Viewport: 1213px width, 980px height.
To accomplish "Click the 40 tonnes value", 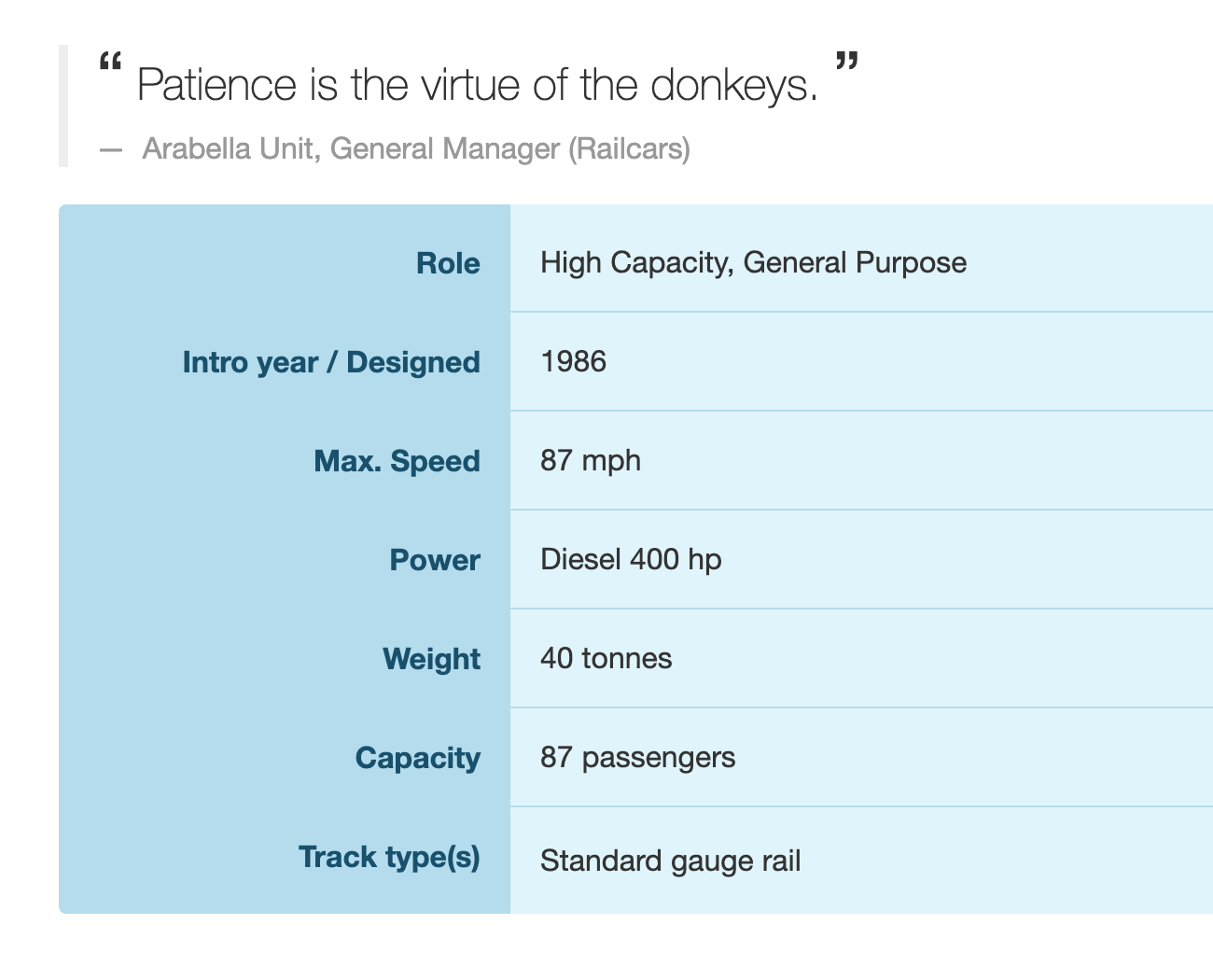I will [x=606, y=658].
